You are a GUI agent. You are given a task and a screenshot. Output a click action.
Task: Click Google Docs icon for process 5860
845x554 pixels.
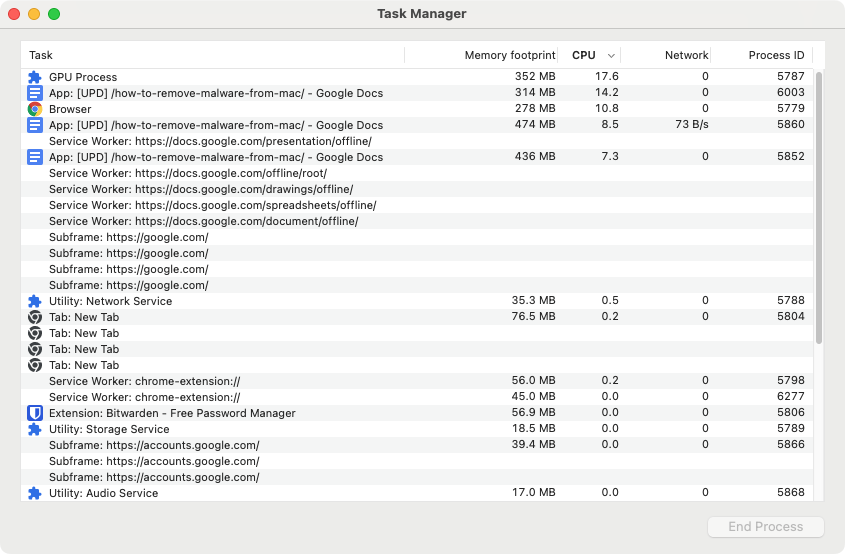(34, 125)
